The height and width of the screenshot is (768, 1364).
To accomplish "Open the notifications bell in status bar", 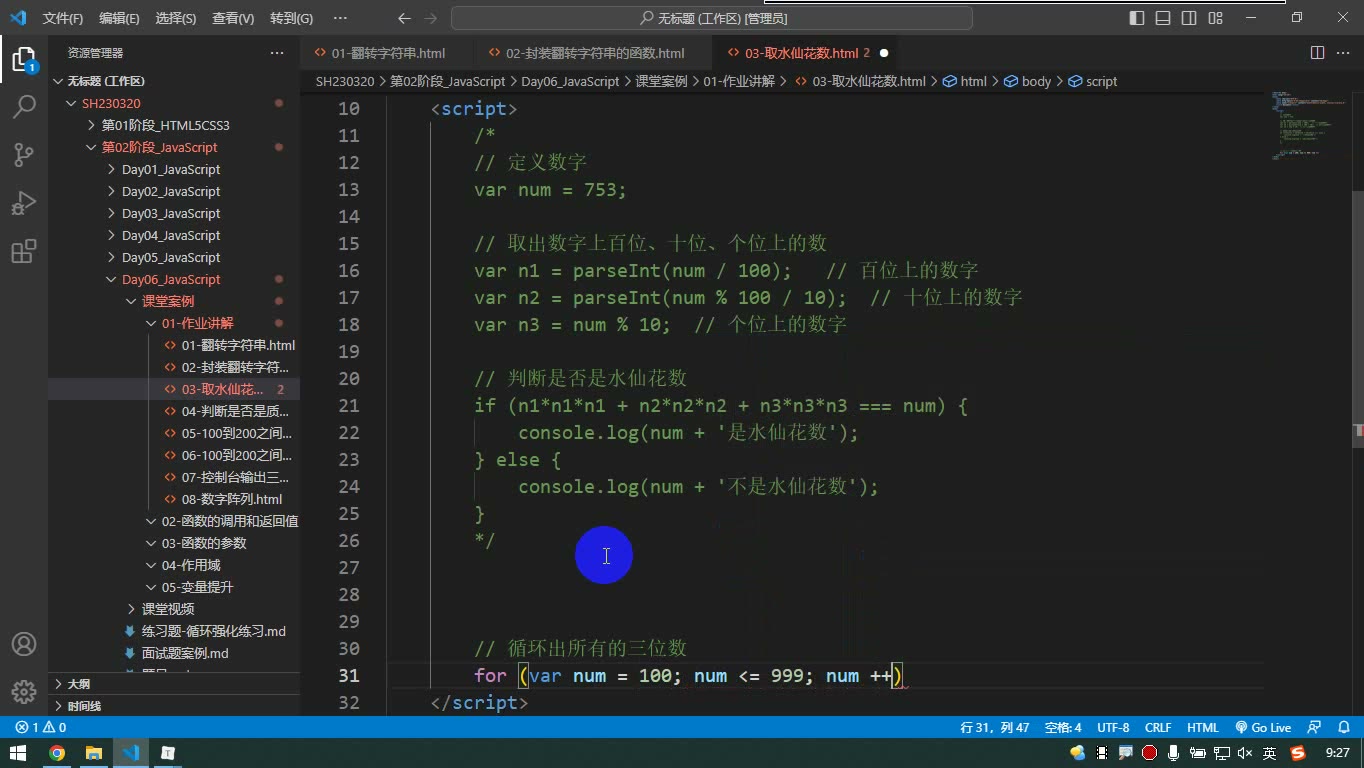I will pos(1344,728).
